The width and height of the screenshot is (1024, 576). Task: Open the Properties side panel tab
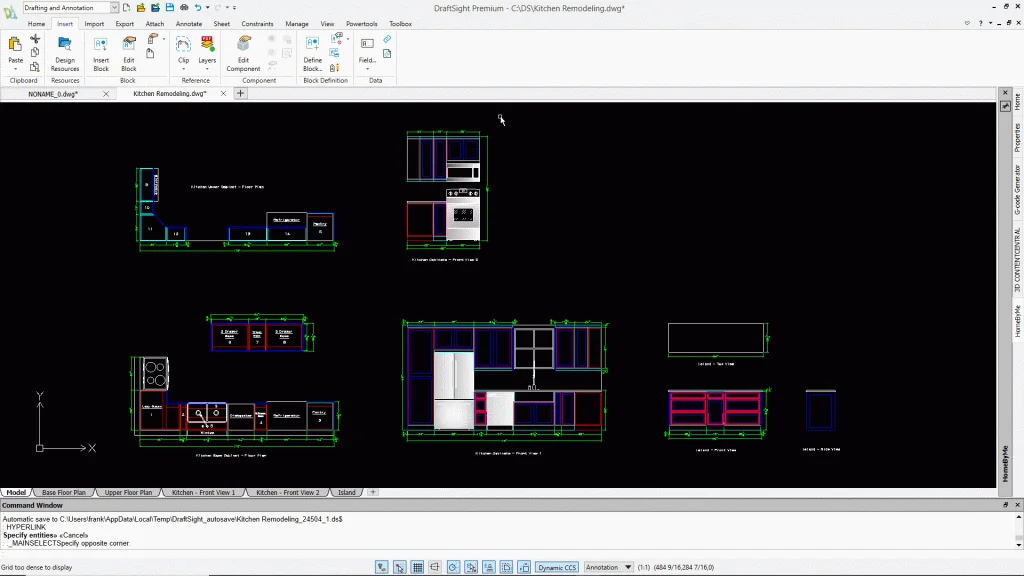(x=1017, y=137)
